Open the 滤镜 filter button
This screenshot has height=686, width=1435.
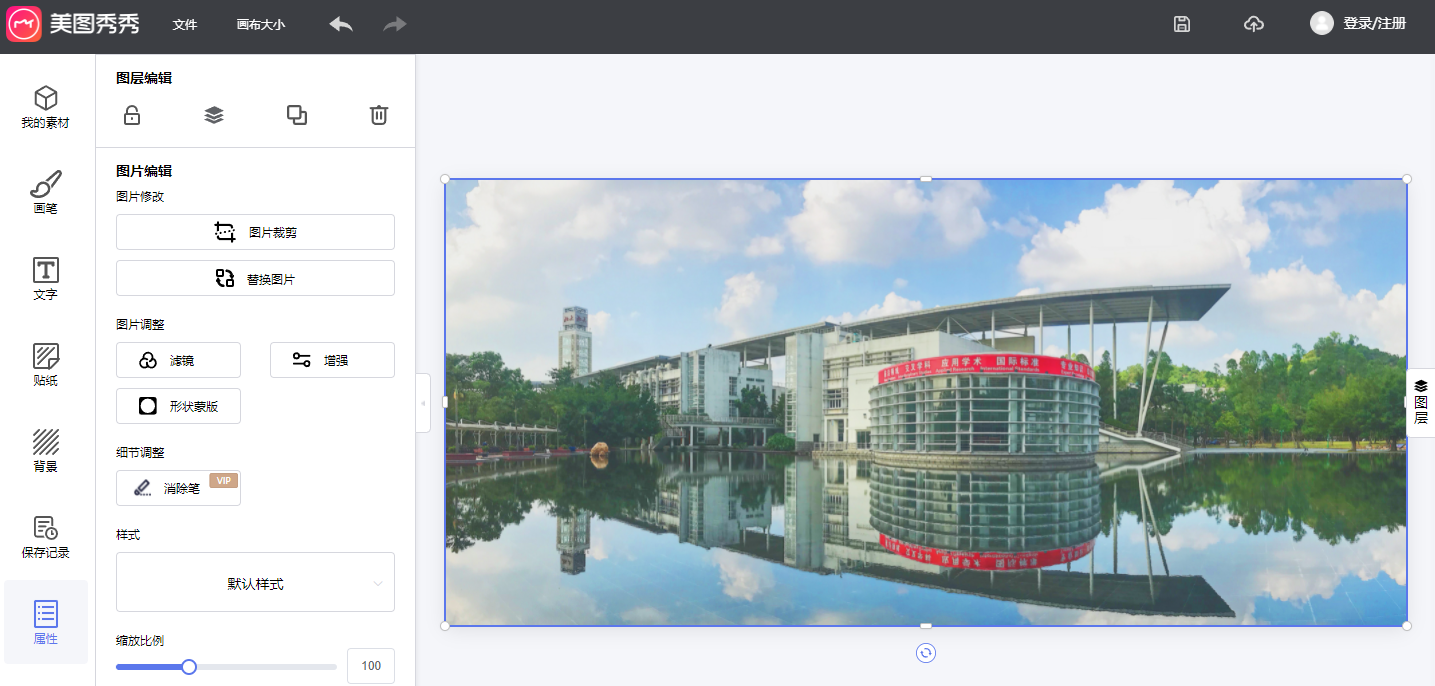[178, 360]
